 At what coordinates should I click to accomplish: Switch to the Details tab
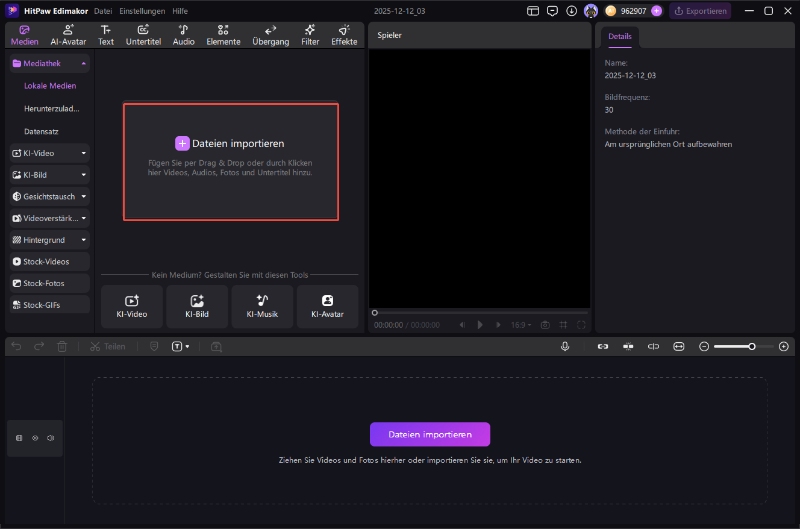620,36
